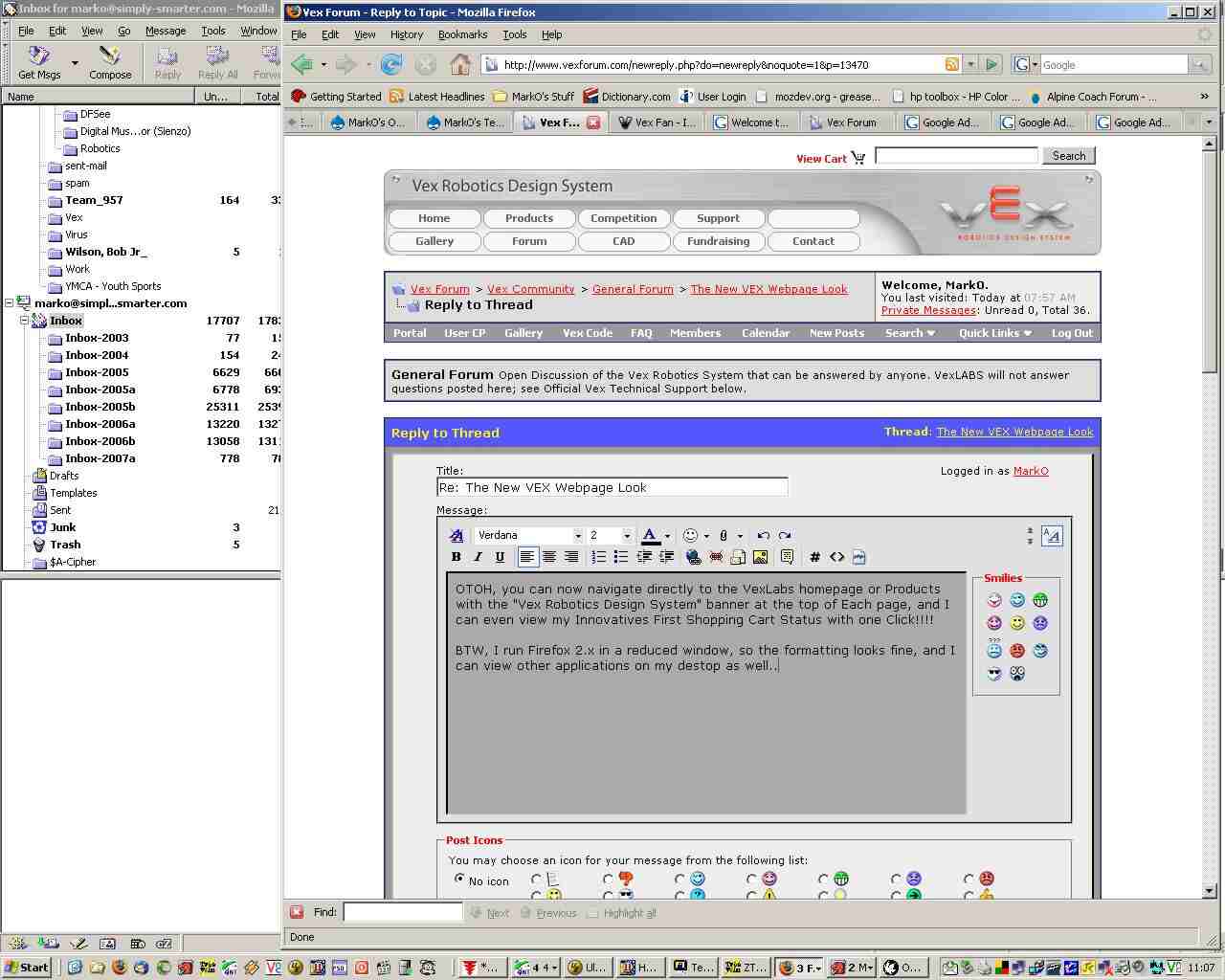Click the Firefox Back arrow
The image size is (1225, 980).
tap(302, 64)
